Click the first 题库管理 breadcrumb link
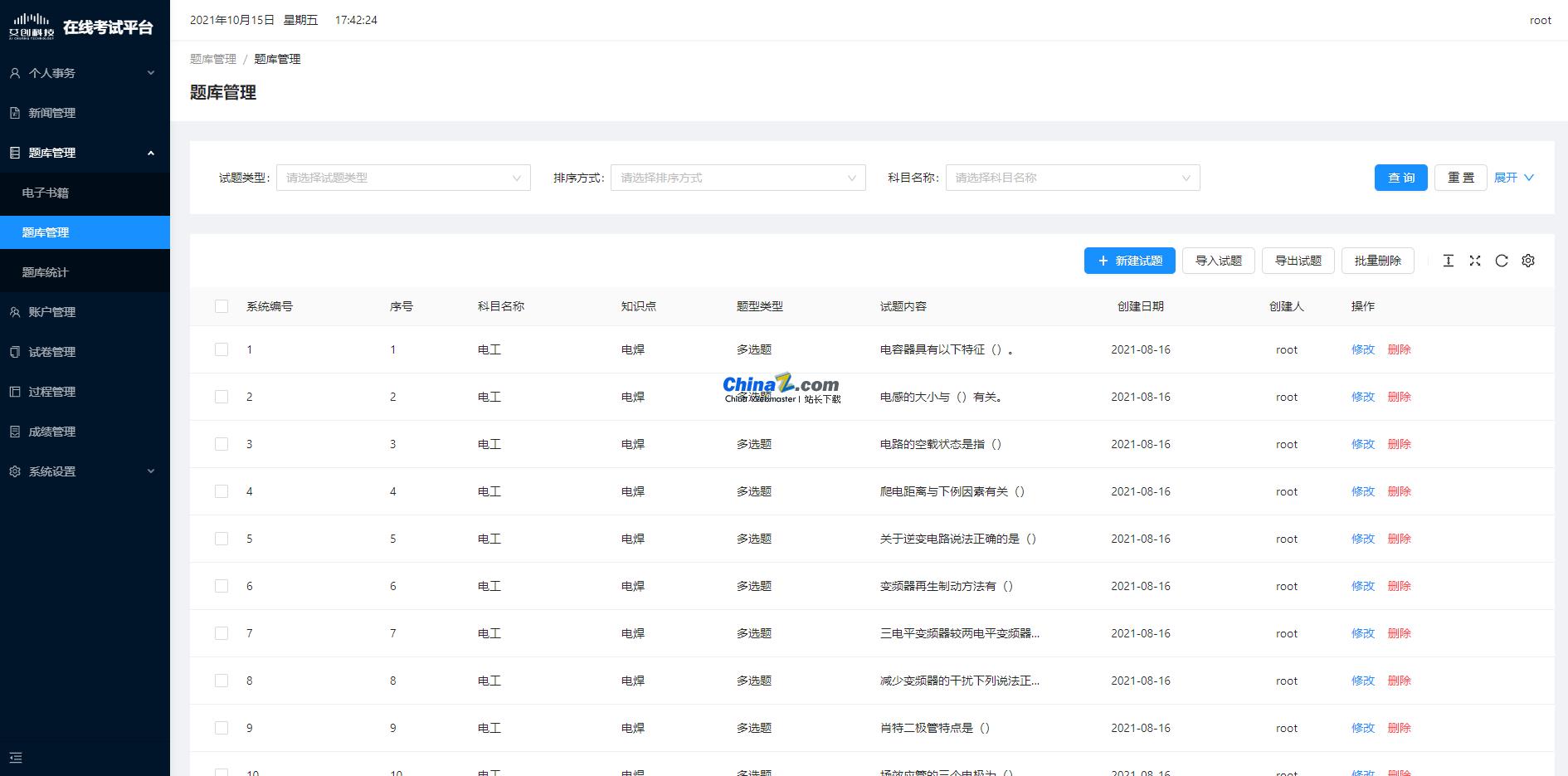Image resolution: width=1568 pixels, height=776 pixels. click(x=213, y=59)
